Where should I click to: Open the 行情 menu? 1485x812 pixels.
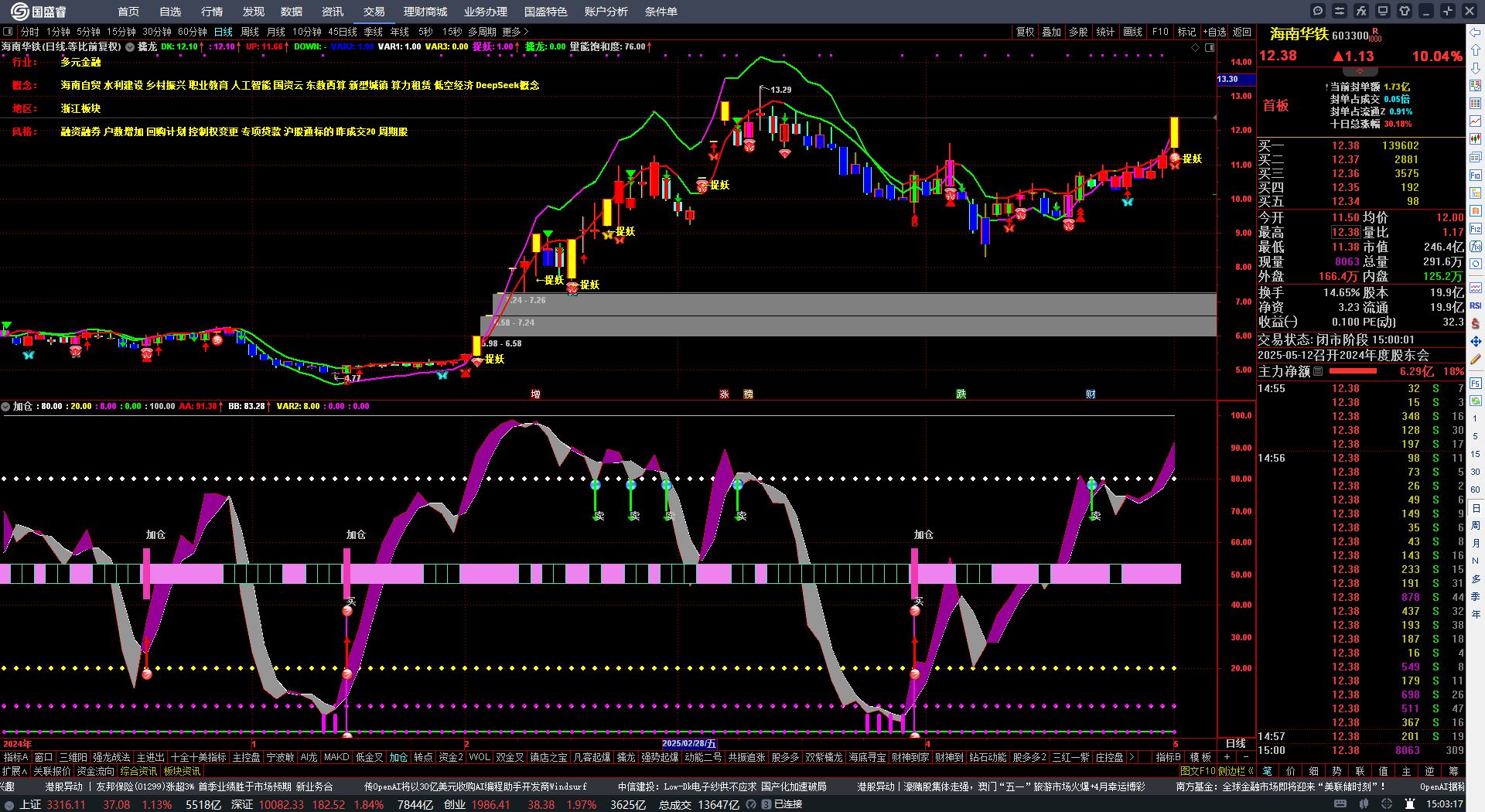pos(212,12)
